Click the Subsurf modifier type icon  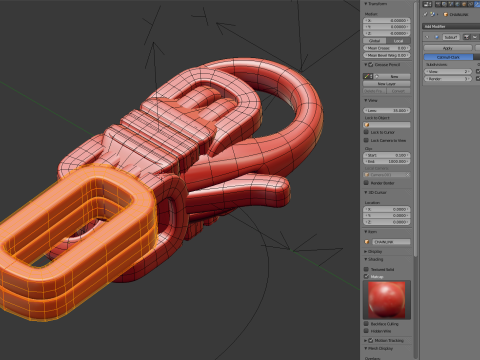tap(436, 37)
